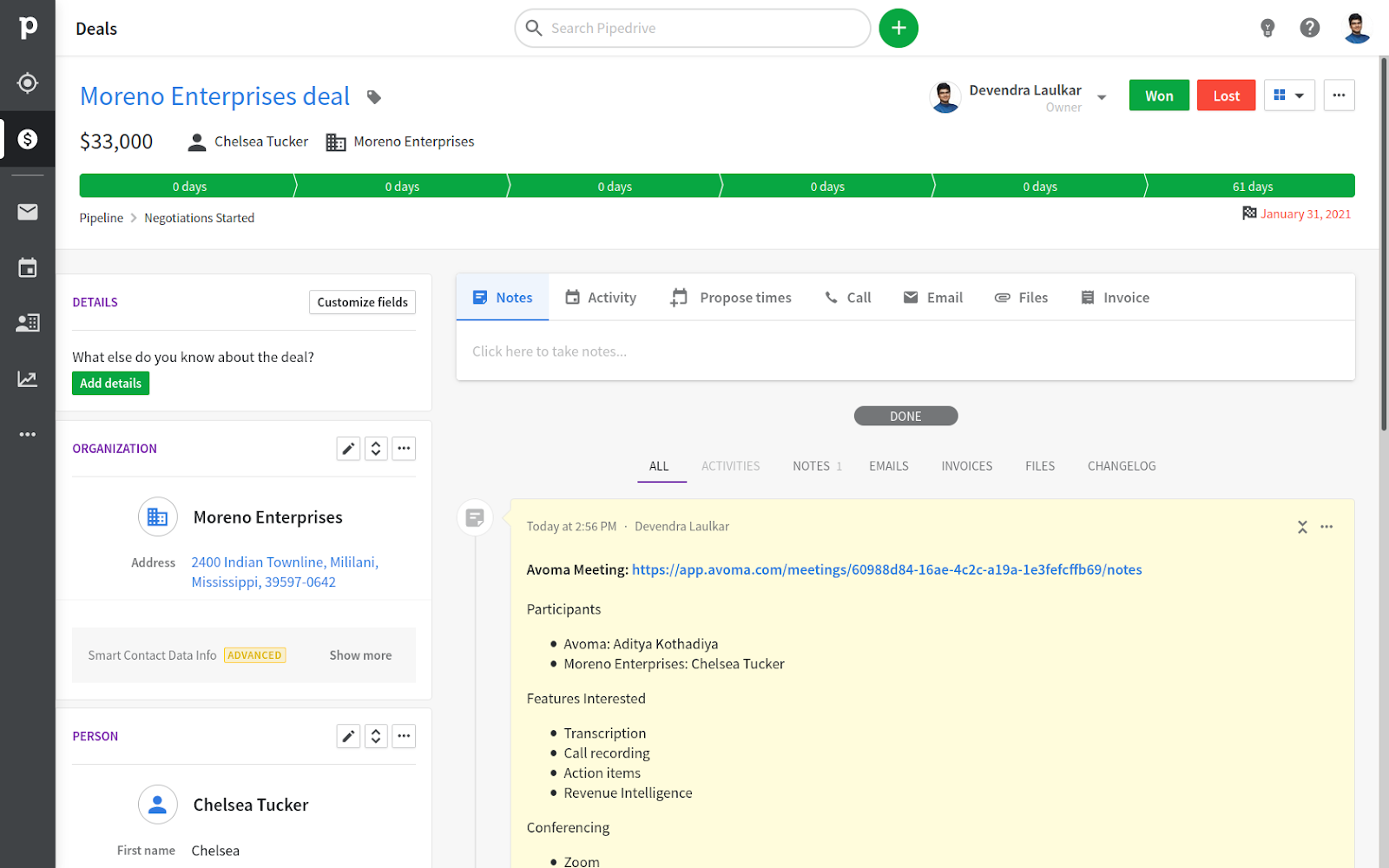This screenshot has width=1389, height=868.
Task: Open Contacts icon in sidebar
Action: point(28,323)
